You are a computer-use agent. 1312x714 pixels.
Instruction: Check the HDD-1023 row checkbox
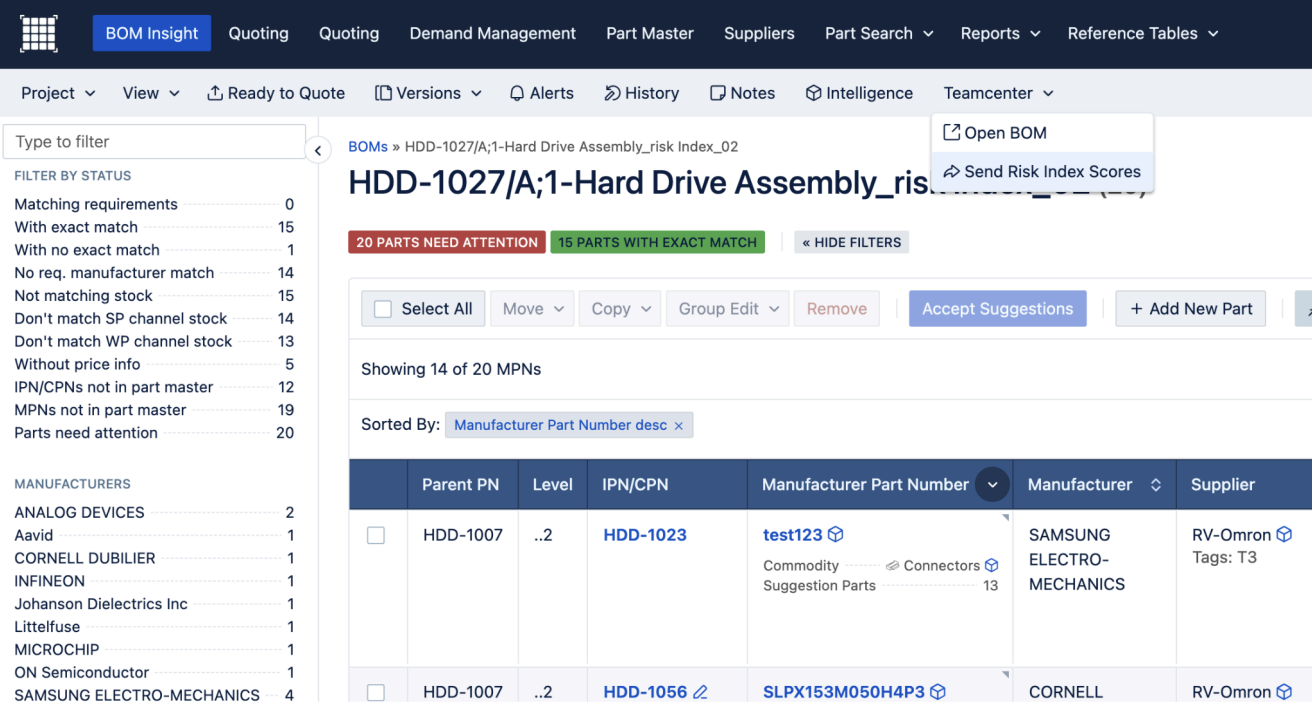pyautogui.click(x=376, y=536)
